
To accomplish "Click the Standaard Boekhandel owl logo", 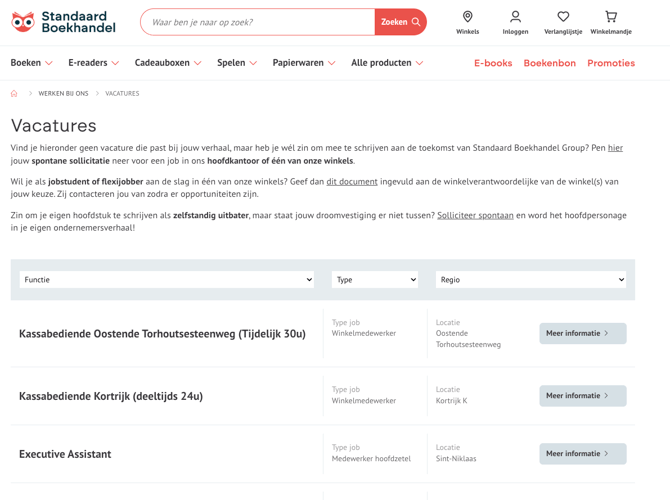I will tap(63, 22).
